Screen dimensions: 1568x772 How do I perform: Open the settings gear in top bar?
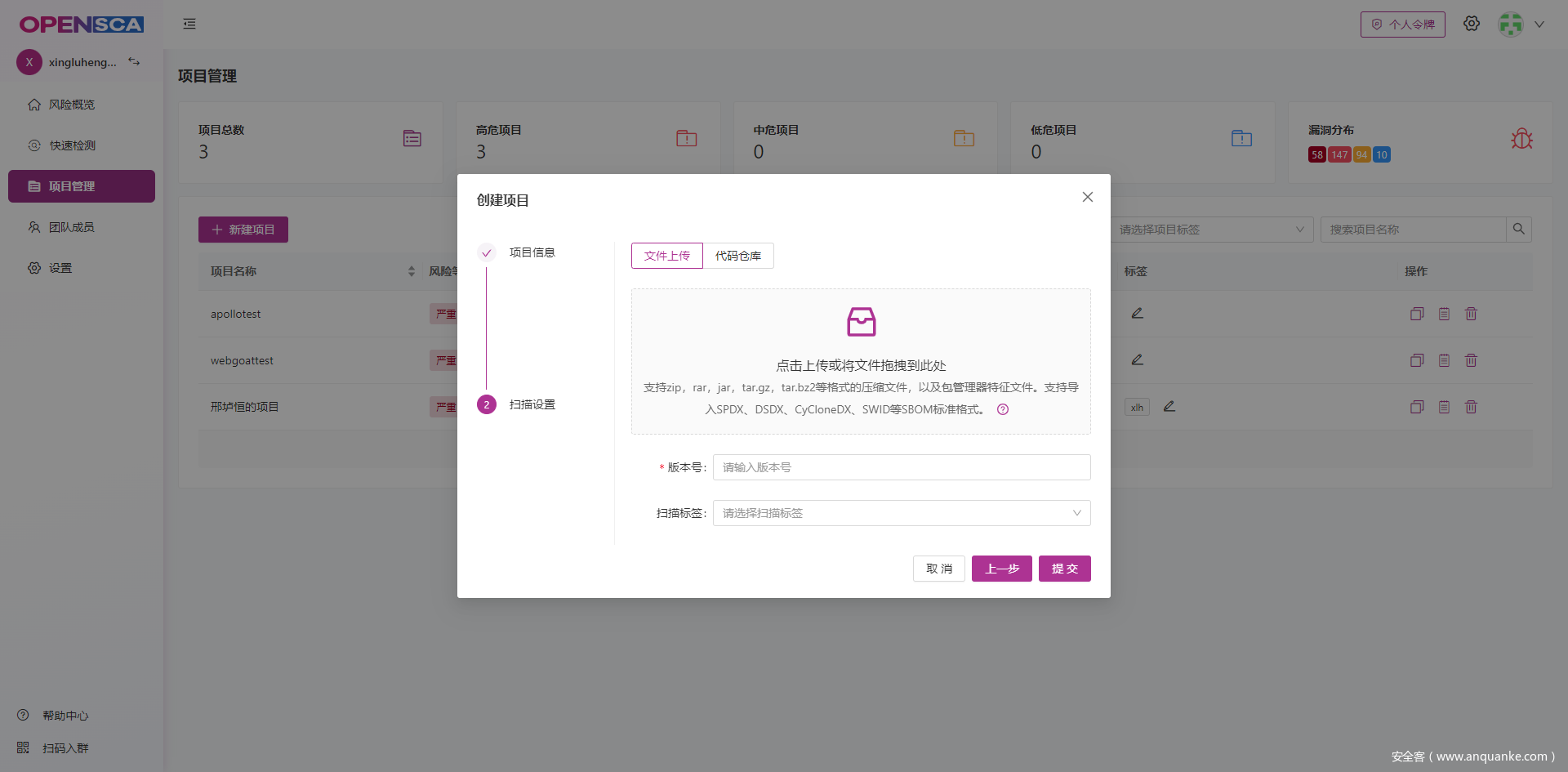[x=1471, y=24]
